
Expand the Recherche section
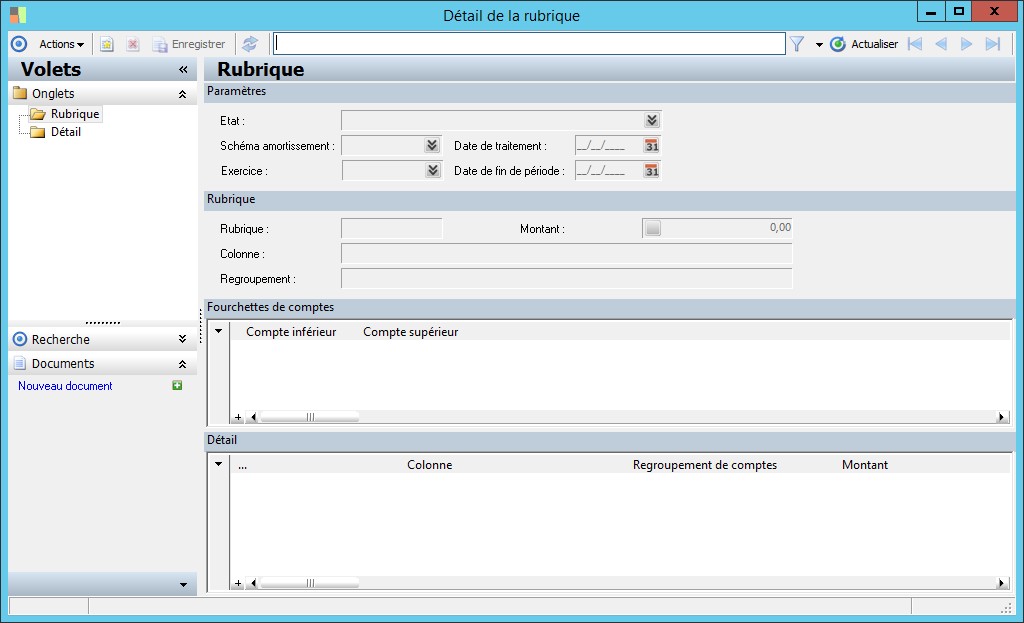point(182,339)
